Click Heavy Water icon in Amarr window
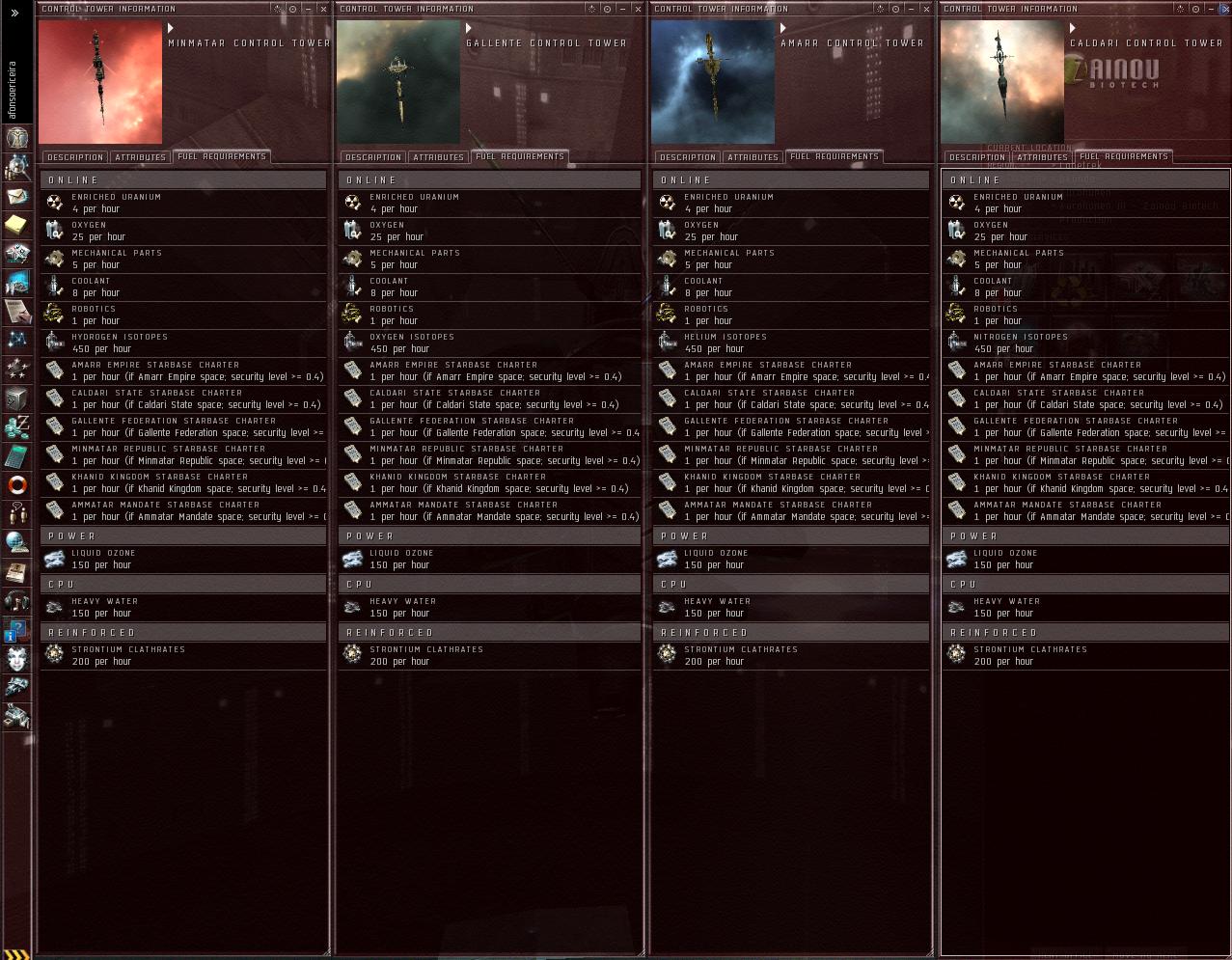This screenshot has height=960, width=1232. click(x=667, y=607)
